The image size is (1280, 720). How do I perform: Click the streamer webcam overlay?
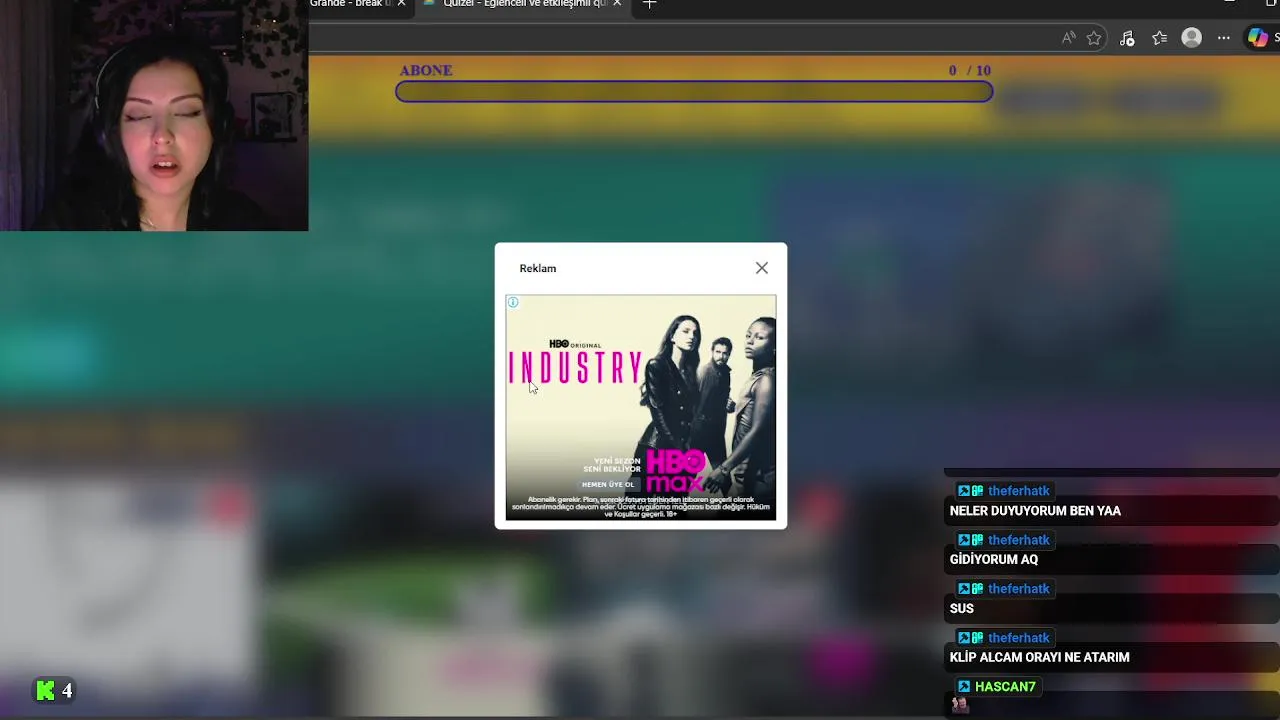pyautogui.click(x=154, y=115)
